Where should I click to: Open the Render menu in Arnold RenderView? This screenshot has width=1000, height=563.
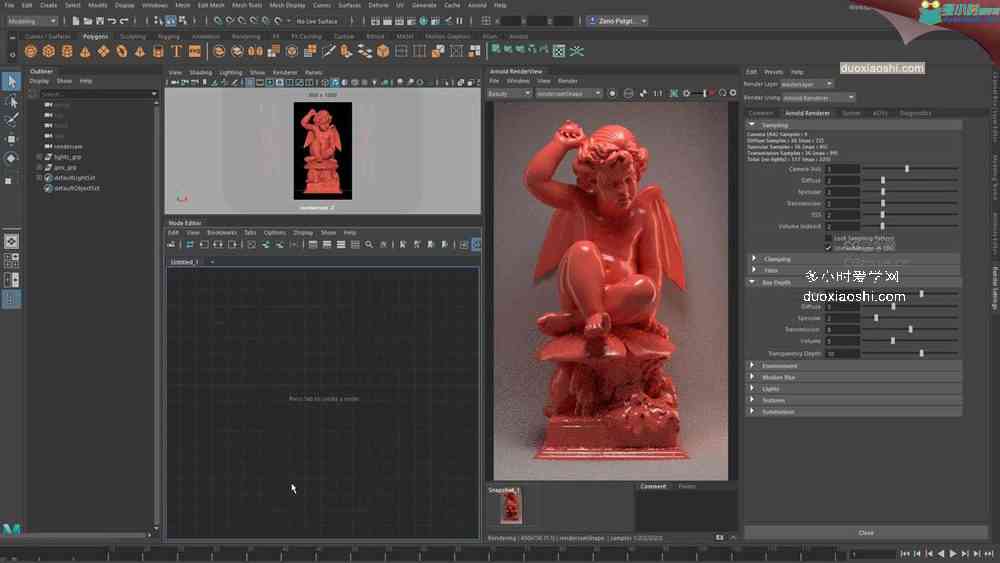[568, 81]
